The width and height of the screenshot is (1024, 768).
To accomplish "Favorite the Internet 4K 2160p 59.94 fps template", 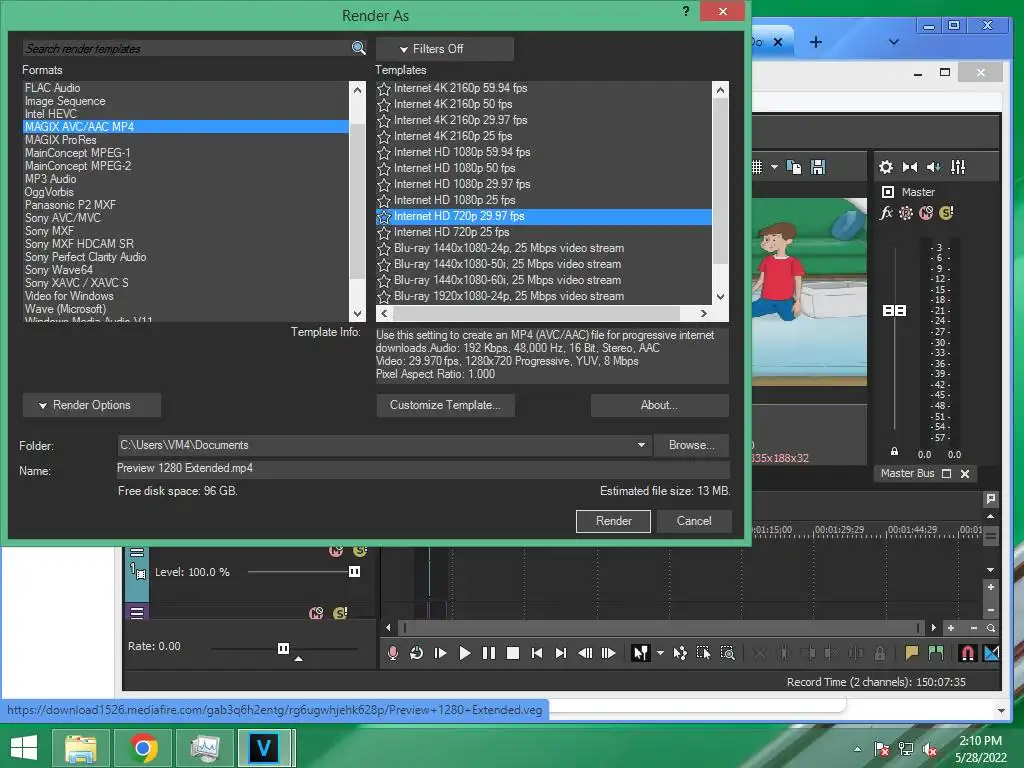I will pos(384,88).
